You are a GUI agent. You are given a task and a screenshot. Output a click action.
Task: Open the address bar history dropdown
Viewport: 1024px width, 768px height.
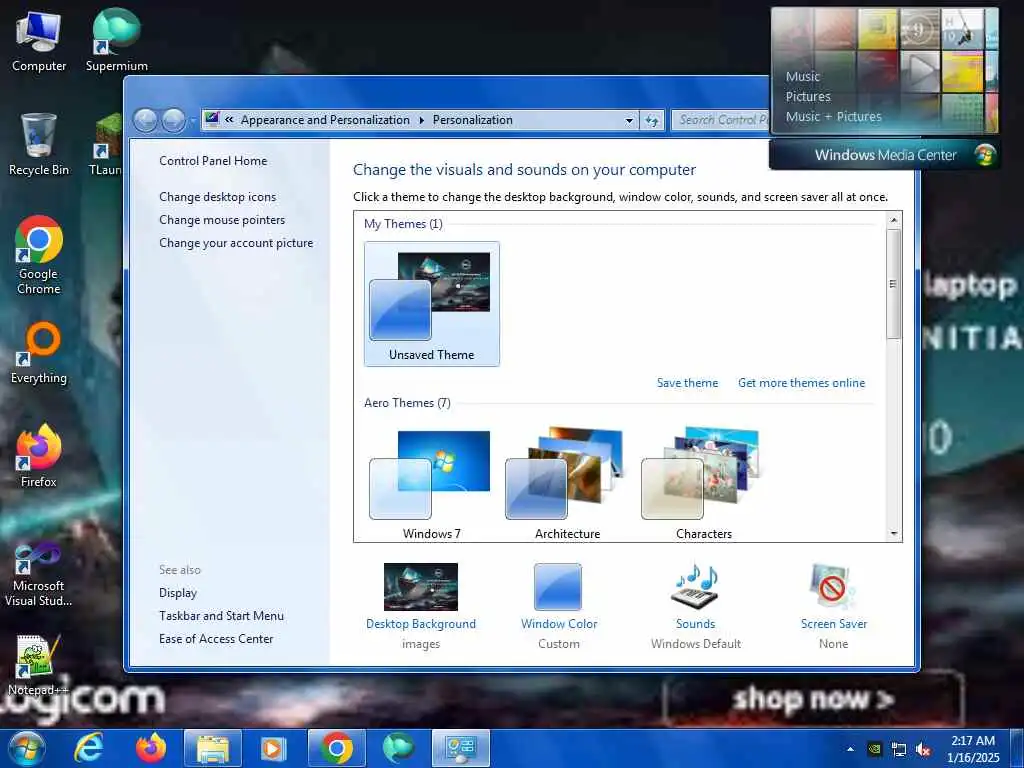click(x=629, y=120)
